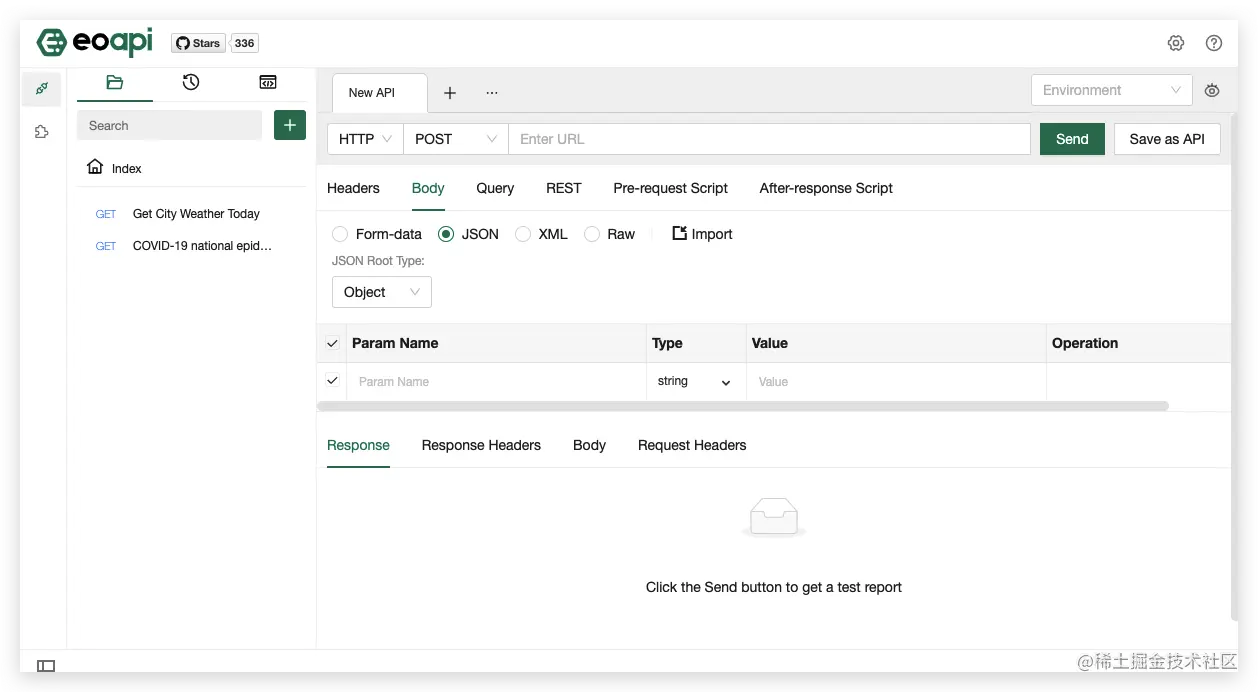Open the string type dropdown
Screen dimensions: 1258x692
point(695,382)
